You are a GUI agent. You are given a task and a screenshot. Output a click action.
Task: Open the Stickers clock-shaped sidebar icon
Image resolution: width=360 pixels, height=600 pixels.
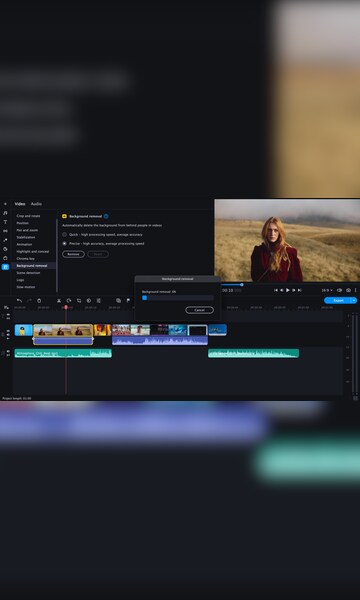(x=5, y=249)
